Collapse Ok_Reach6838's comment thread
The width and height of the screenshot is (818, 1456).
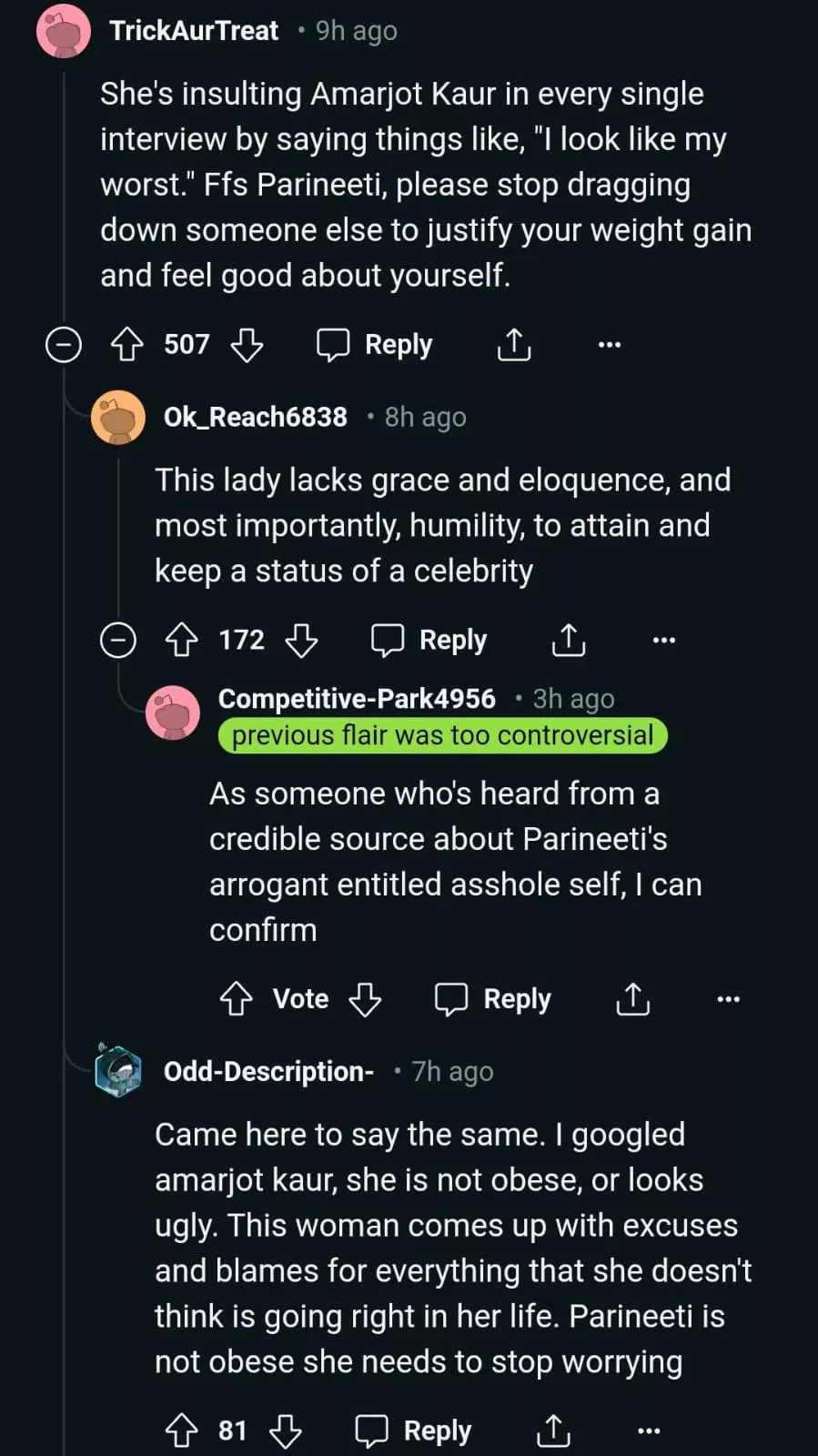[x=118, y=640]
